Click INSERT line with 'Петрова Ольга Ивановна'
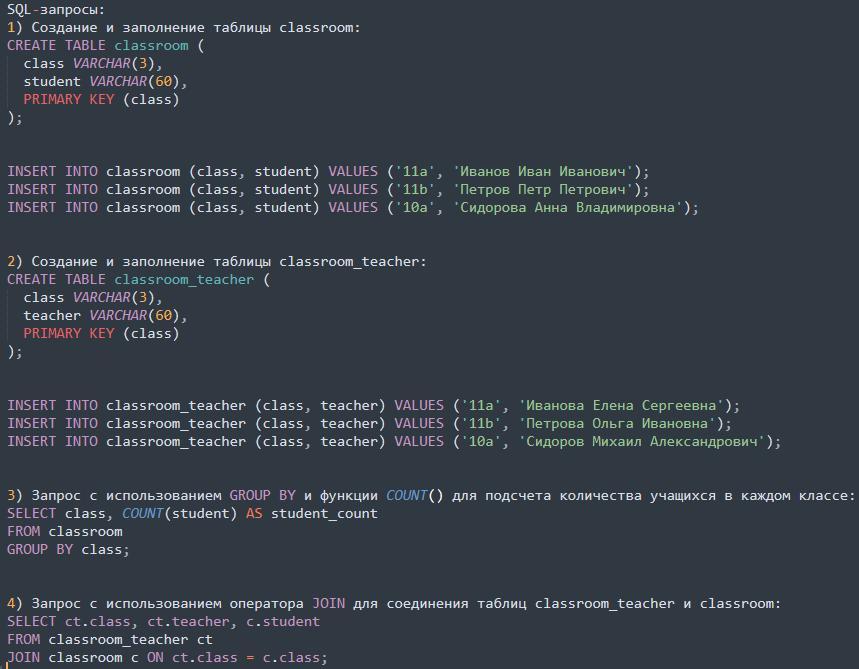 (369, 424)
